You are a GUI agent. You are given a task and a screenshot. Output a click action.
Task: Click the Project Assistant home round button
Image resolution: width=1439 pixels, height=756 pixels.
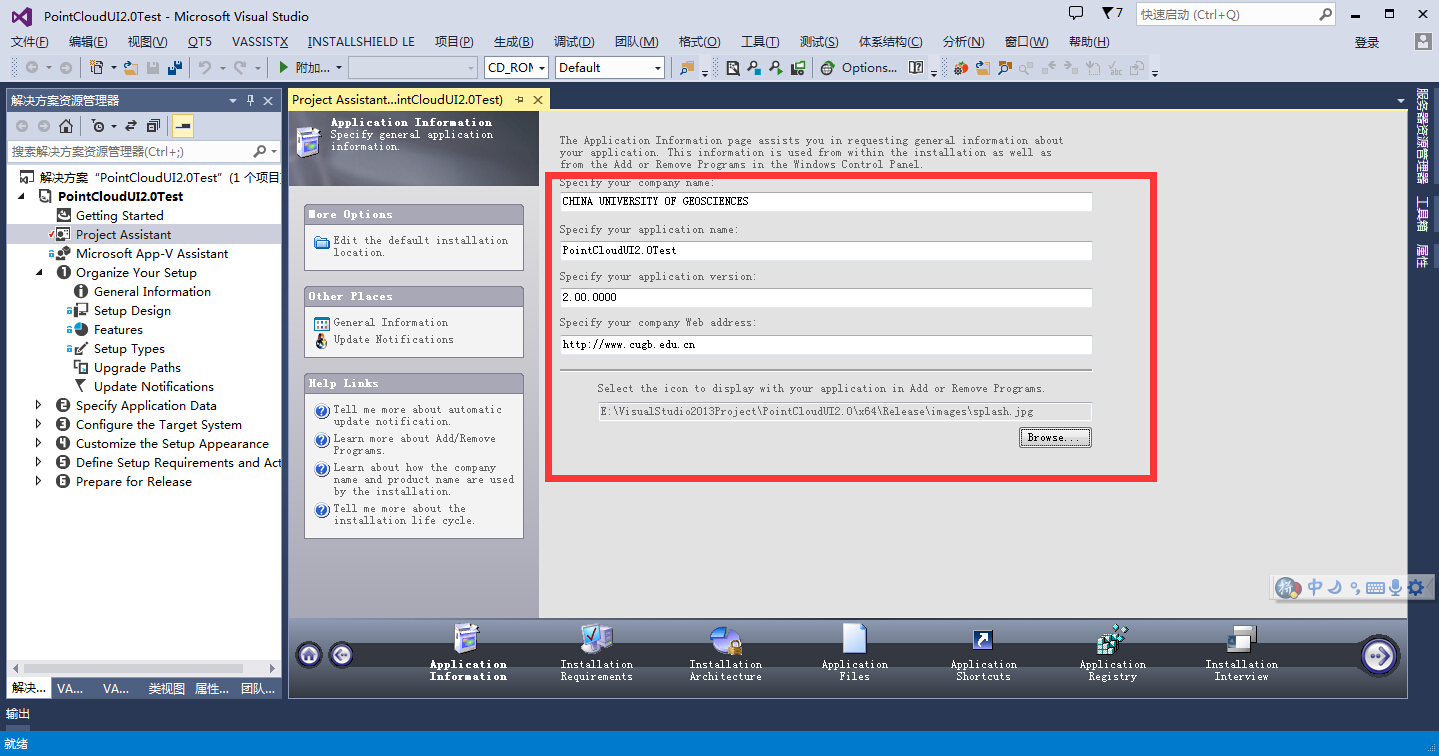point(310,655)
